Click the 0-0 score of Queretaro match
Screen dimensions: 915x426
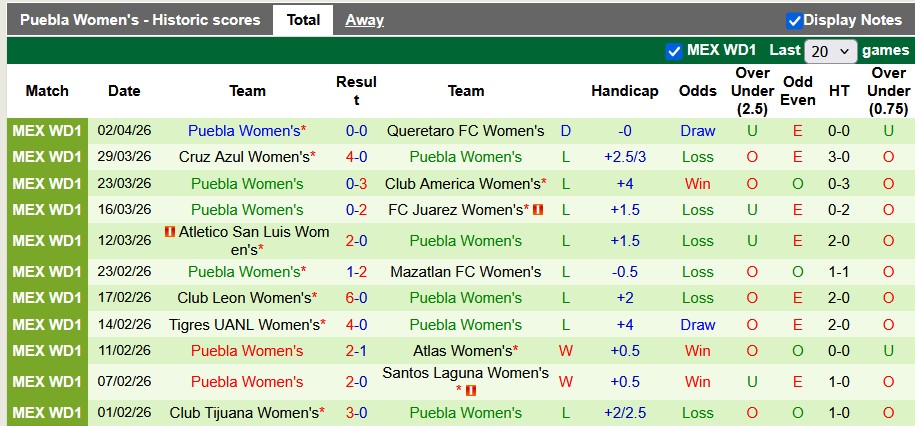pos(356,131)
